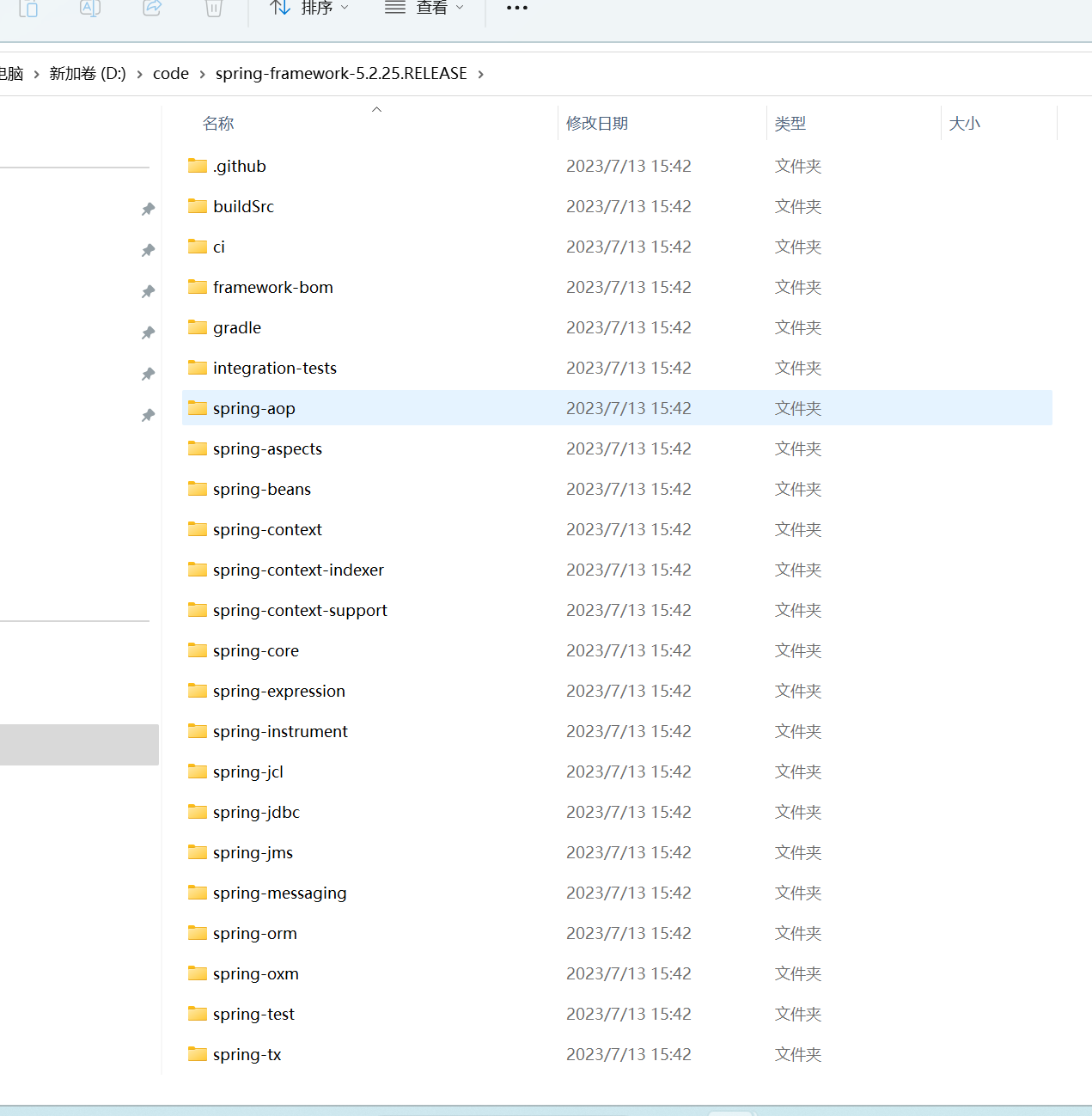
Task: Open the 排序 sort dropdown
Action: [308, 8]
